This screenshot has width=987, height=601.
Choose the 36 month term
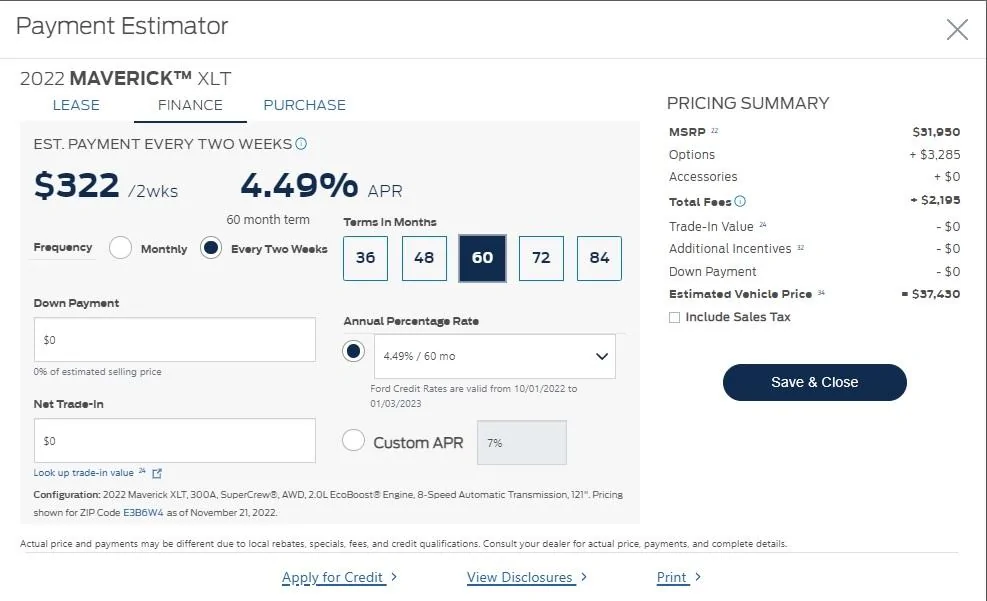click(365, 258)
